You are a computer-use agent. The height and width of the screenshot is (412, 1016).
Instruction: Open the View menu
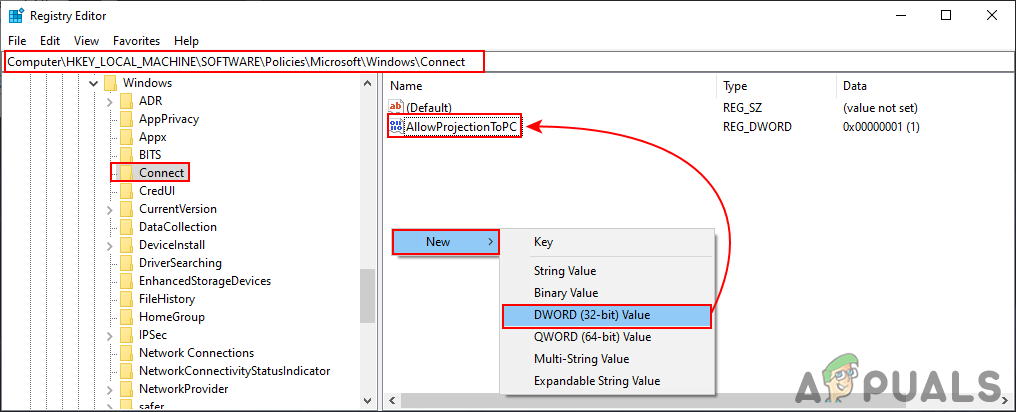point(86,41)
